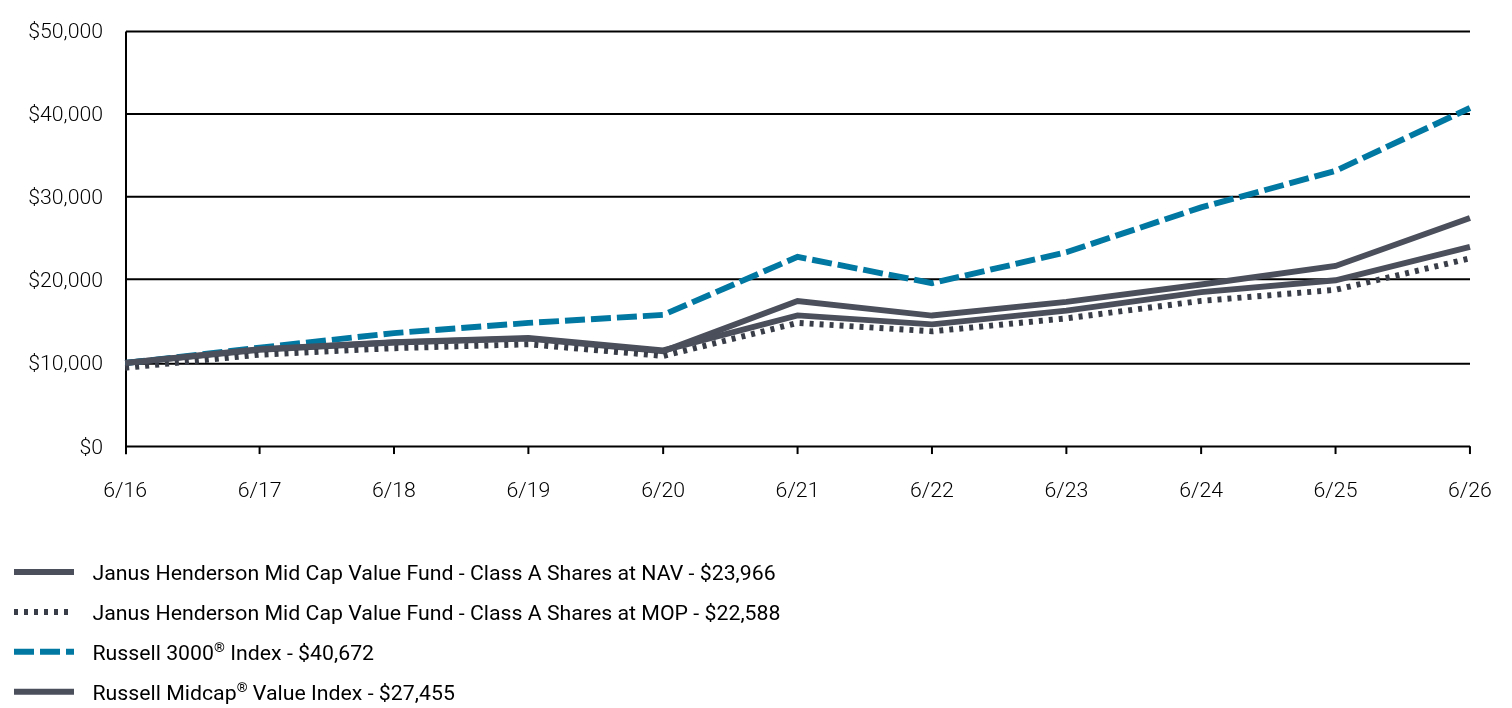Select the Class A Shares at NAV legend text
Image resolution: width=1512 pixels, height=708 pixels.
tap(434, 573)
